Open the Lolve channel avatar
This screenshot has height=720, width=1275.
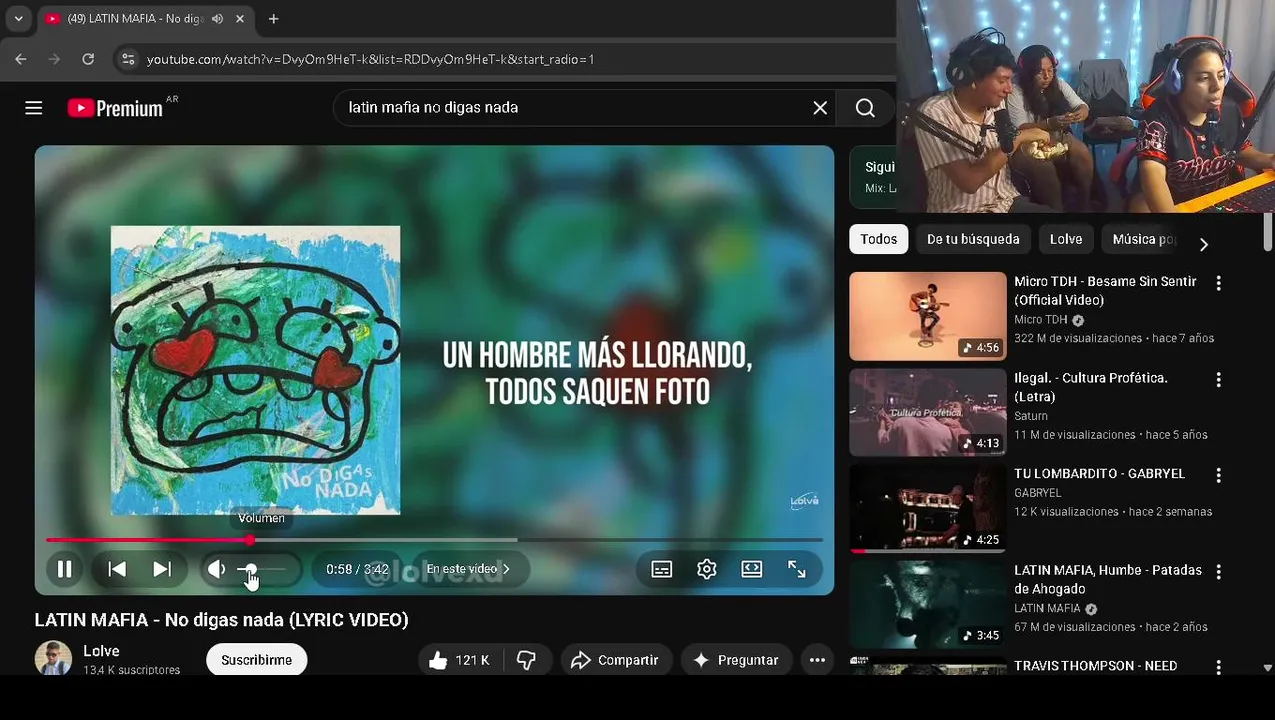click(53, 658)
